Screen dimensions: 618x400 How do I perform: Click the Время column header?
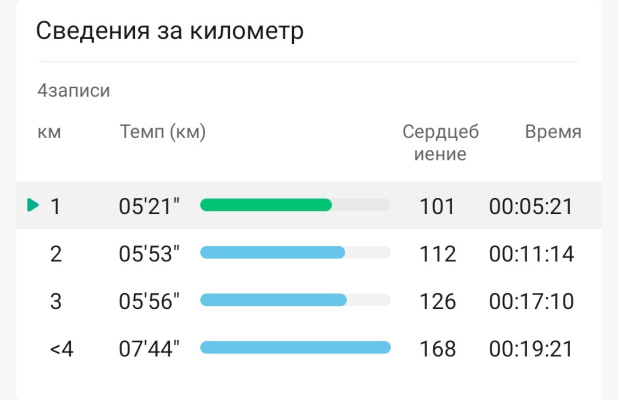[x=553, y=132]
